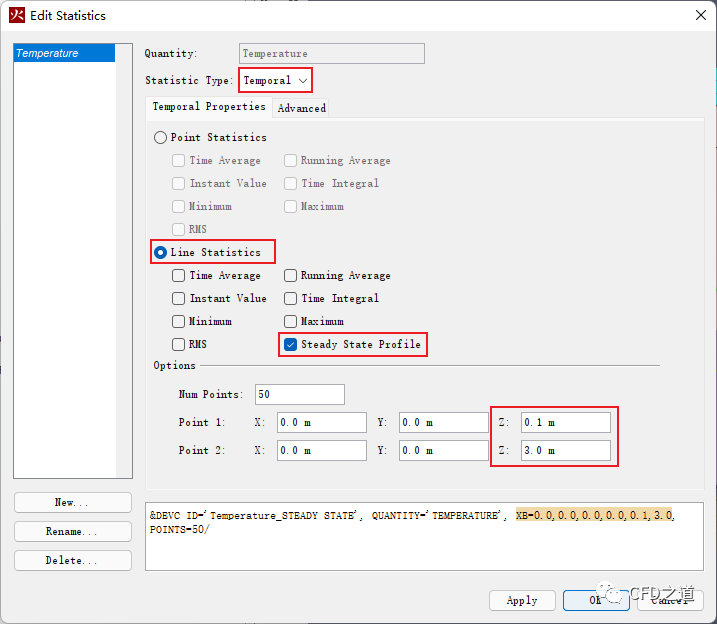
Task: Click the Delete... button
Action: (x=73, y=560)
